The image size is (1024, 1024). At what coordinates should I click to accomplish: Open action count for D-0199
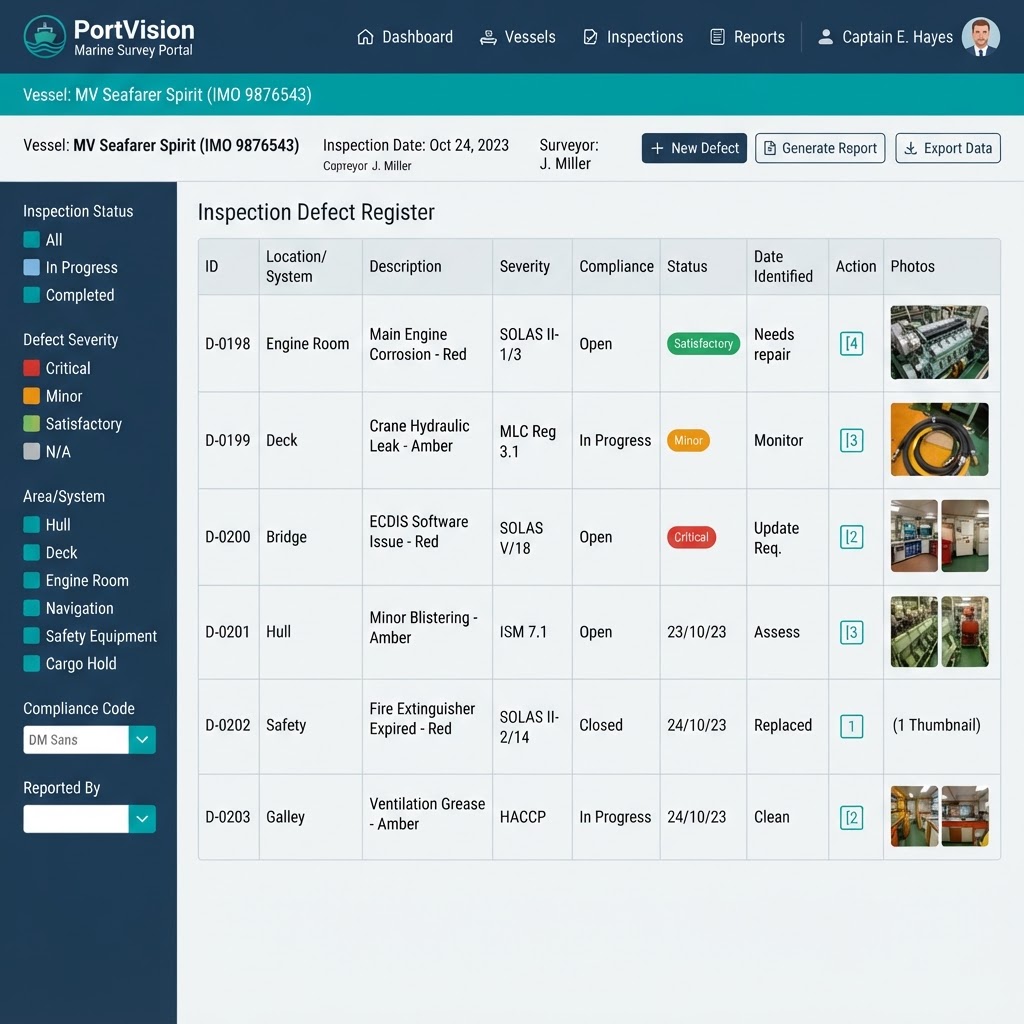tap(851, 440)
